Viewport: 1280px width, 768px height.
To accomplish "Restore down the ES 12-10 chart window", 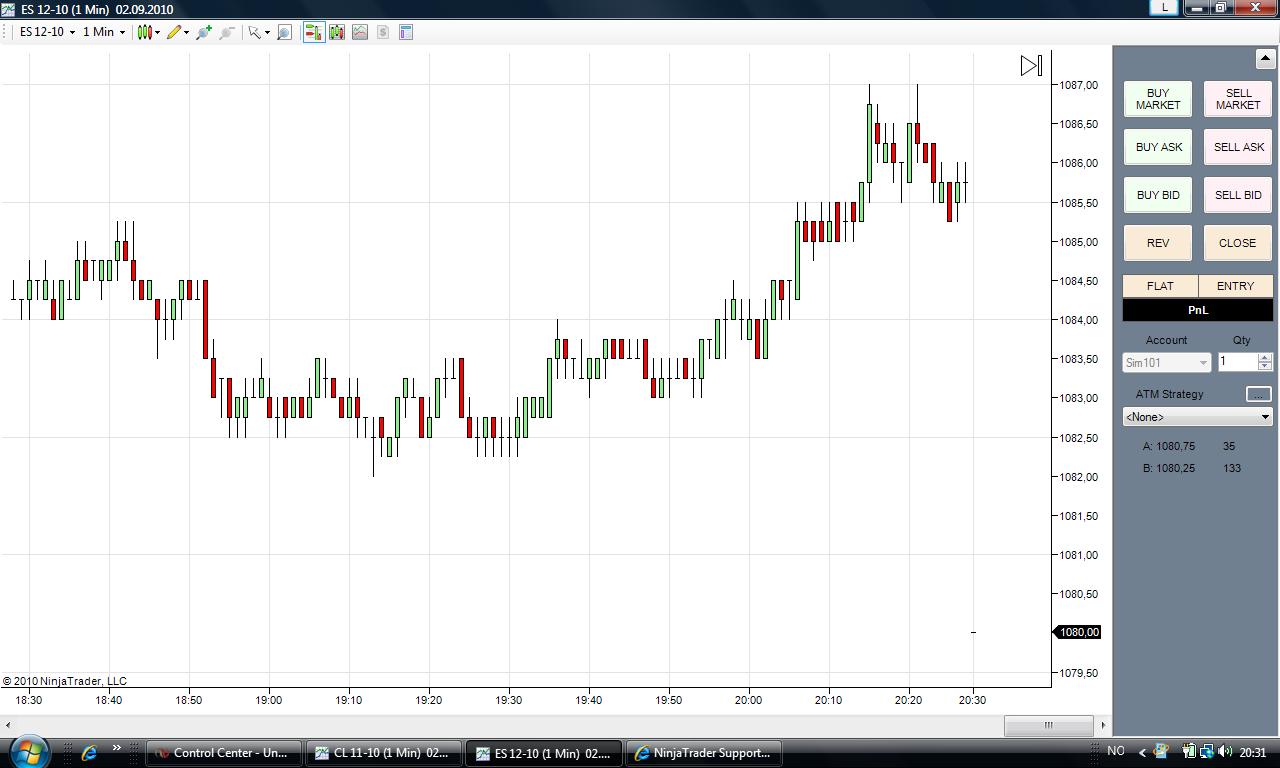I will coord(1221,8).
